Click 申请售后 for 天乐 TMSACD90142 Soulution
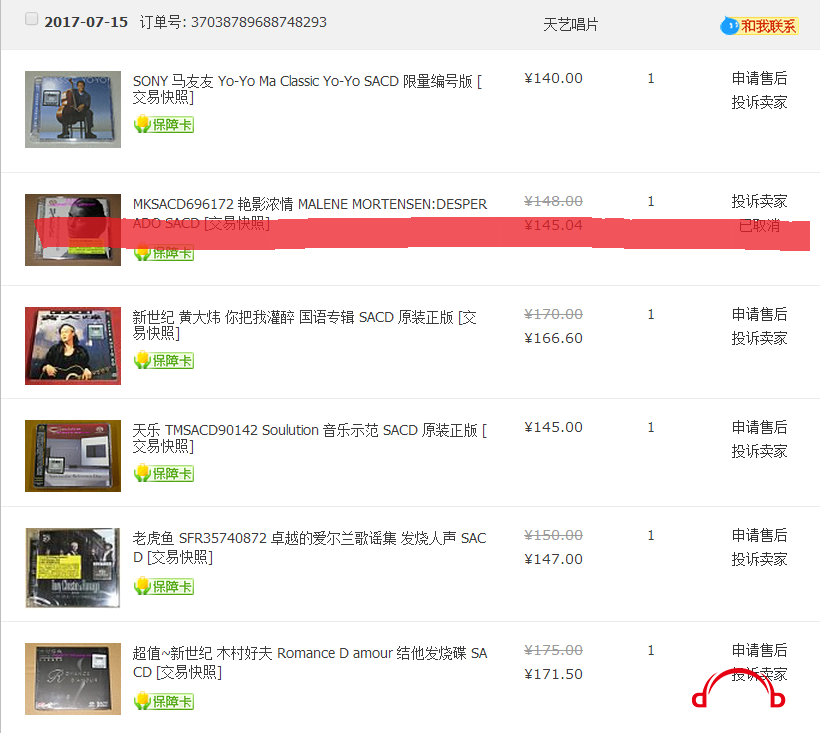This screenshot has height=733, width=820. pos(759,427)
